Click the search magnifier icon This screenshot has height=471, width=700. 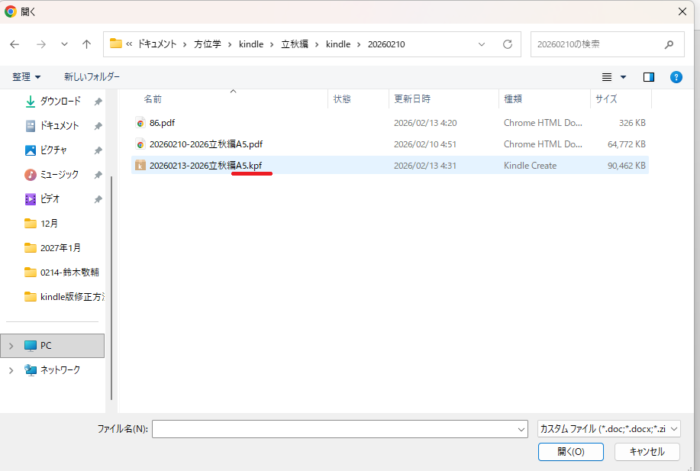(669, 44)
